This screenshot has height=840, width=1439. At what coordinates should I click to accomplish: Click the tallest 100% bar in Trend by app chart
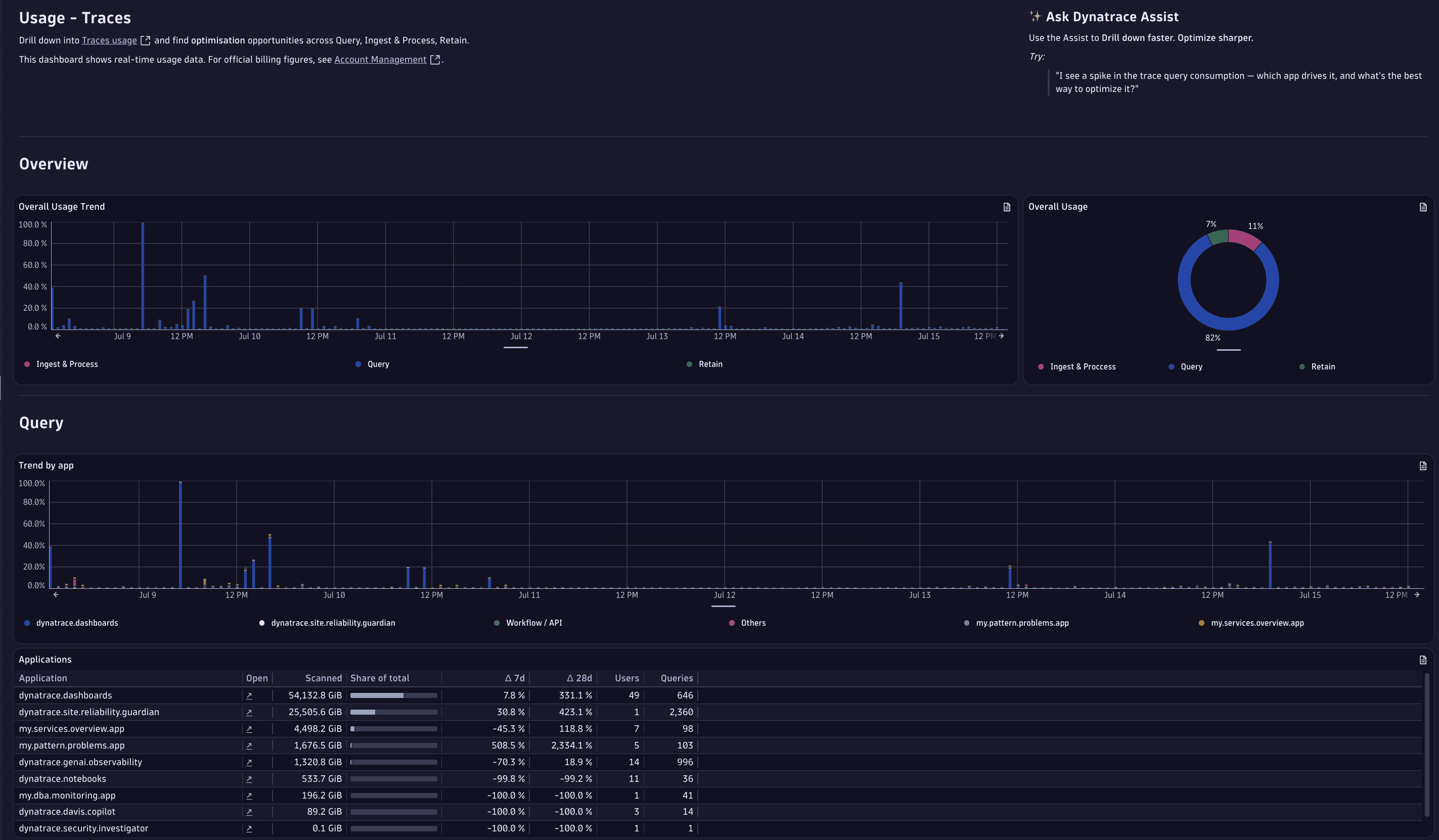[181, 535]
